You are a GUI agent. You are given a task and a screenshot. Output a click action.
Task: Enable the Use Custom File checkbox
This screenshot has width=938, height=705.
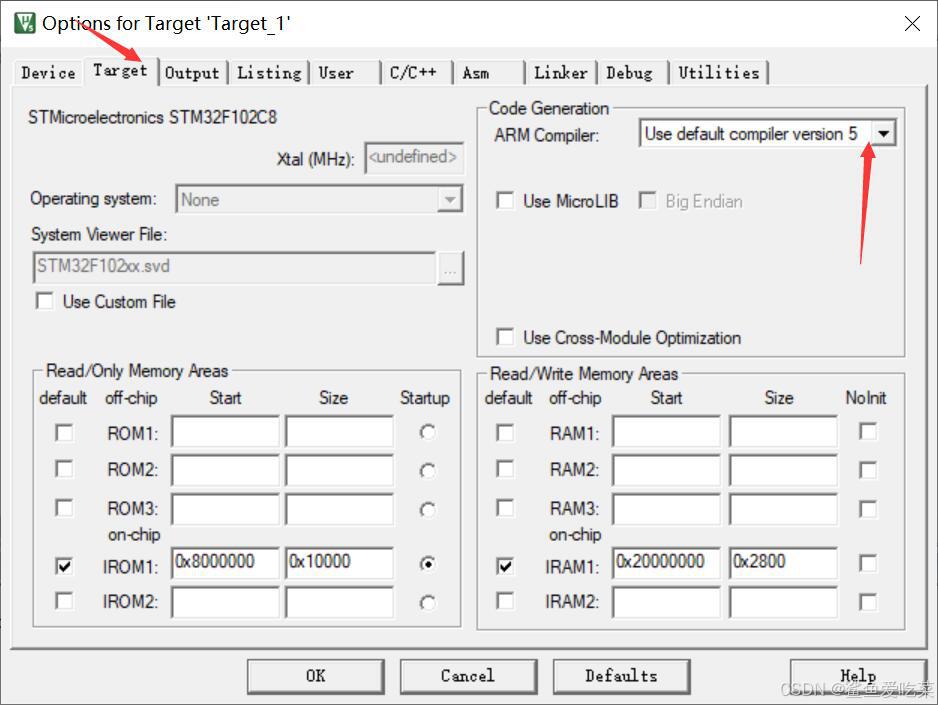pyautogui.click(x=45, y=301)
